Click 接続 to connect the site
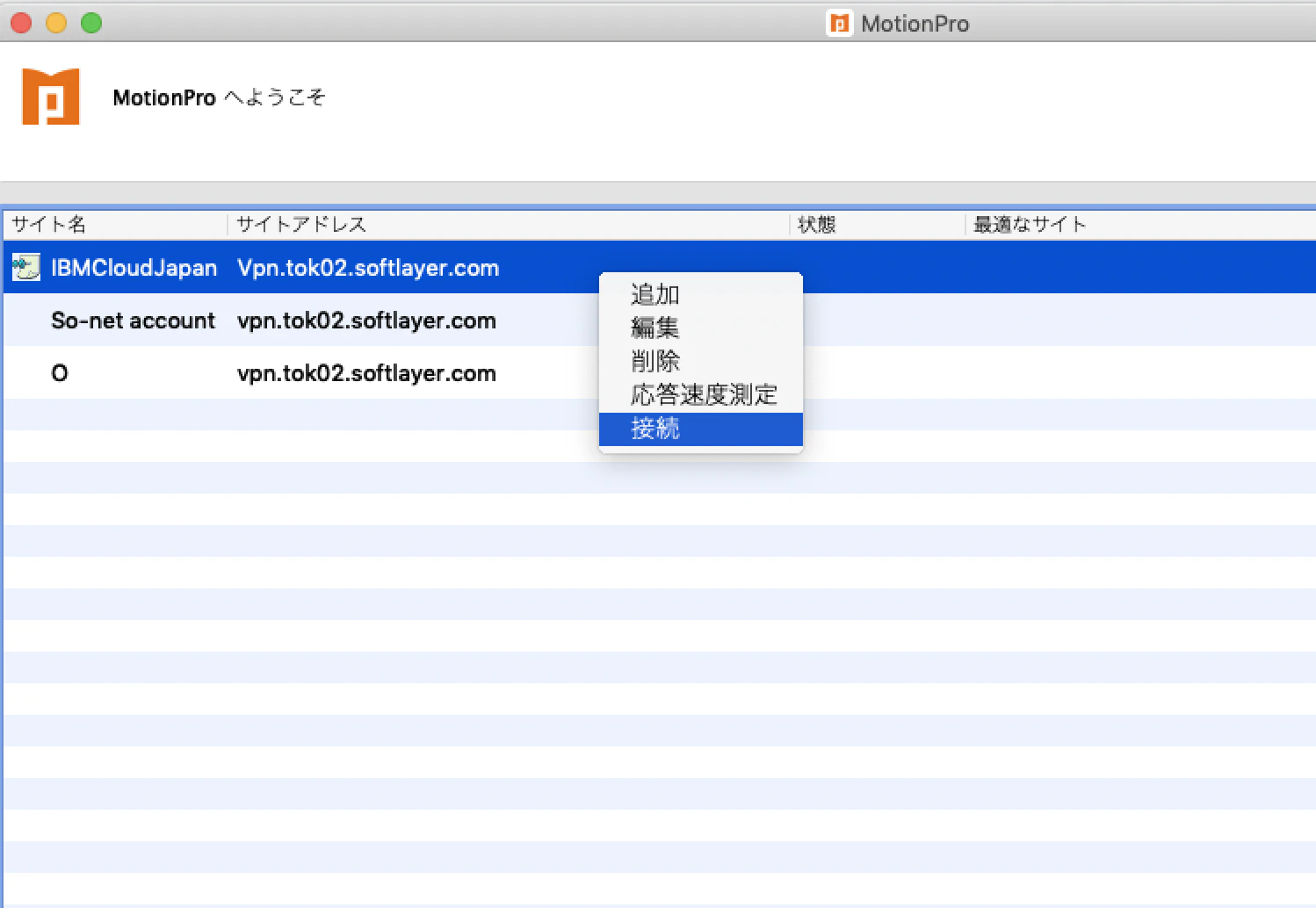1316x908 pixels. click(x=700, y=429)
